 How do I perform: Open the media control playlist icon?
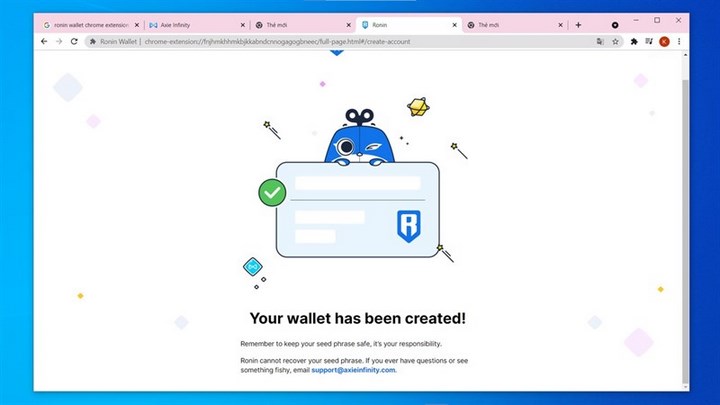(x=649, y=42)
